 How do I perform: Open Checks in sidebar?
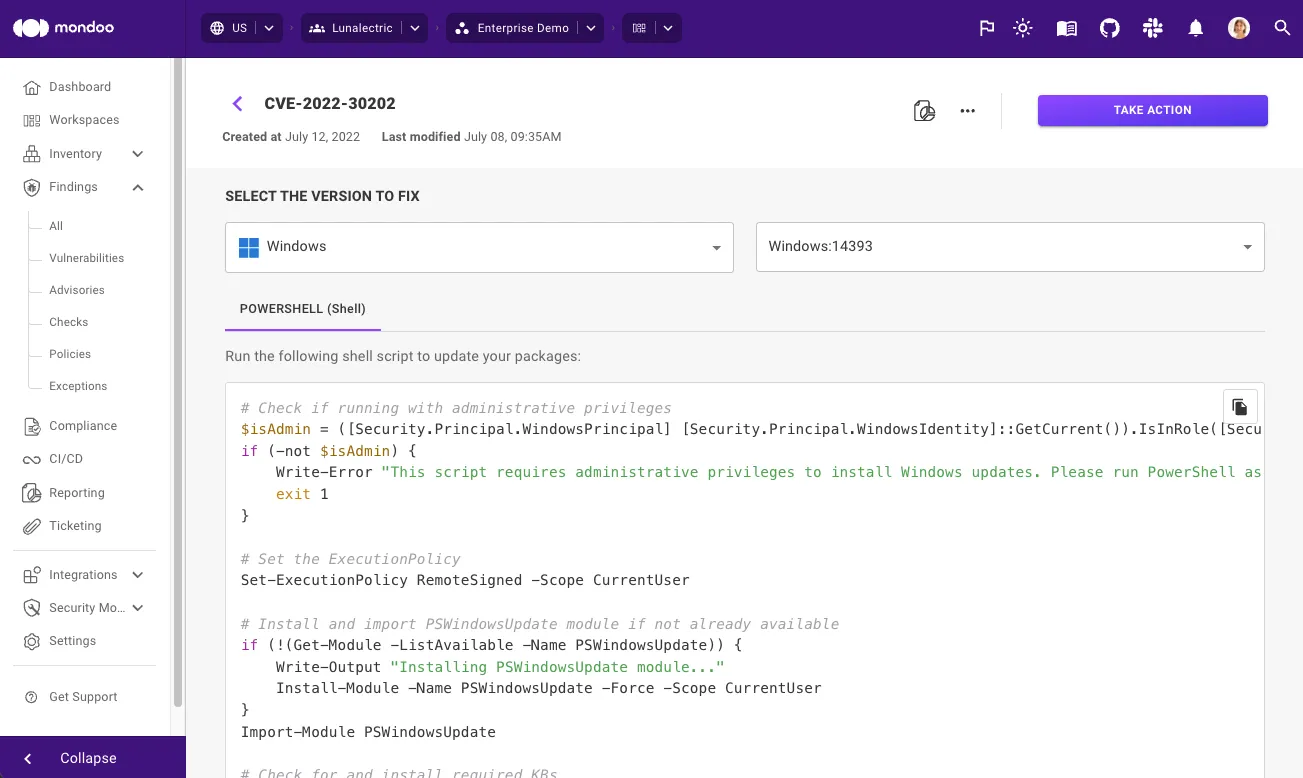[x=69, y=322]
